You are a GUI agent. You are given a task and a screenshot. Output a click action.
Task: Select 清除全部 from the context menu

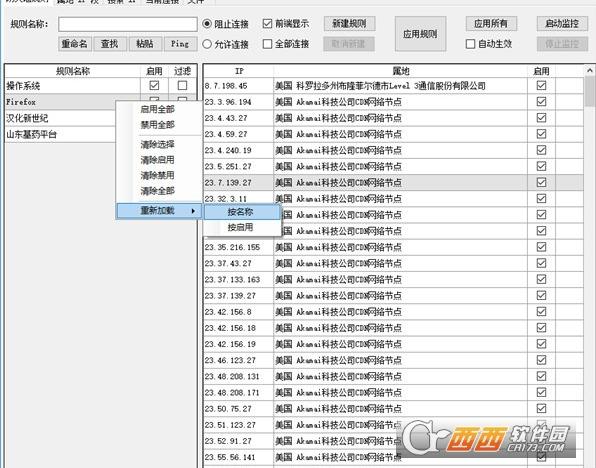(157, 191)
